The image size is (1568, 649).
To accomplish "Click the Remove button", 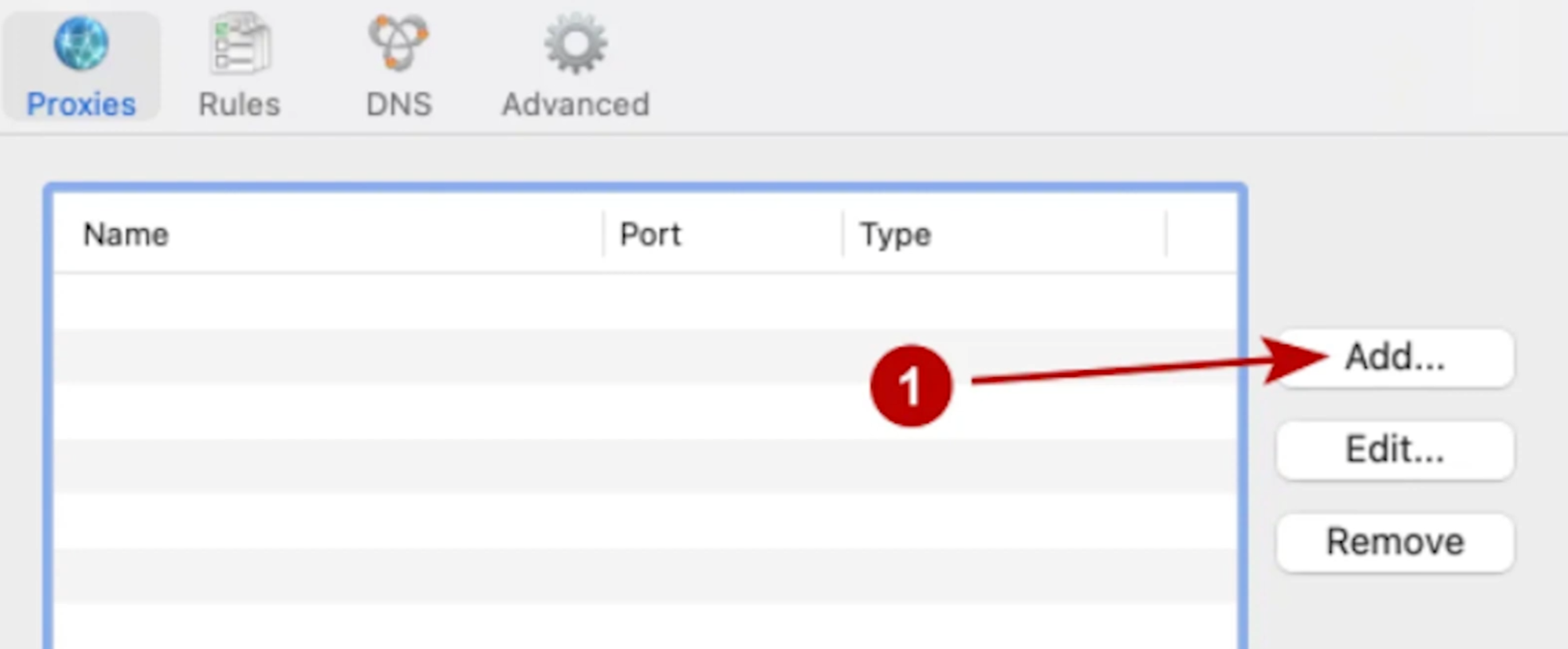I will [x=1395, y=542].
